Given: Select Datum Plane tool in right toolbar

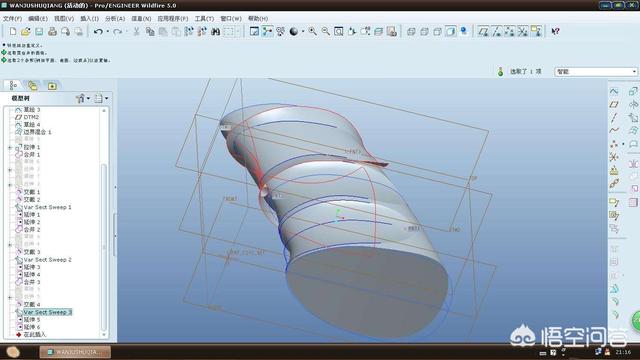Looking at the screenshot, I should tap(614, 104).
